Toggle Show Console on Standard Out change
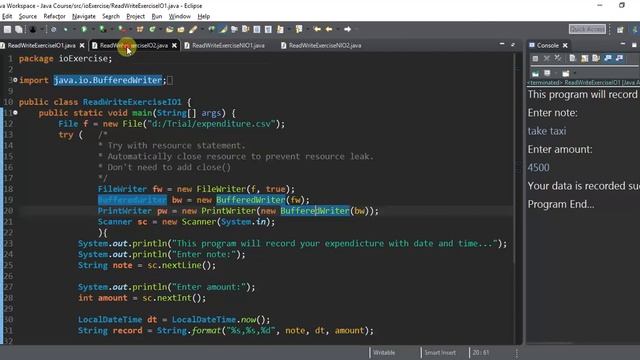This screenshot has width=640, height=360. [608, 58]
